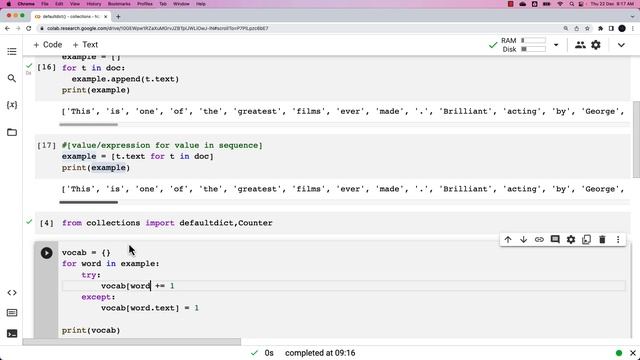This screenshot has width=640, height=360.
Task: Open the table of contents panel
Action: click(12, 51)
